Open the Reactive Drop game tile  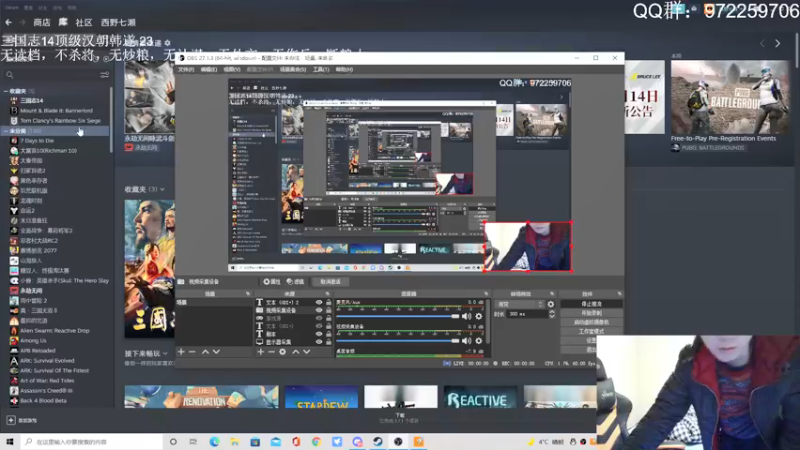pyautogui.click(x=480, y=396)
